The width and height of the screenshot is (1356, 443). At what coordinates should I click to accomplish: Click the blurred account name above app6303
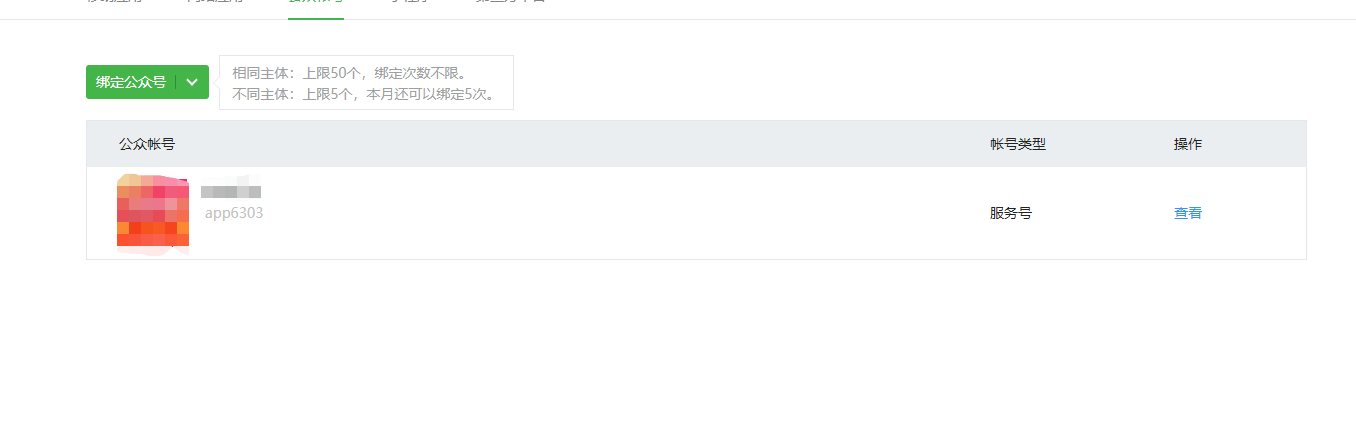pos(231,191)
